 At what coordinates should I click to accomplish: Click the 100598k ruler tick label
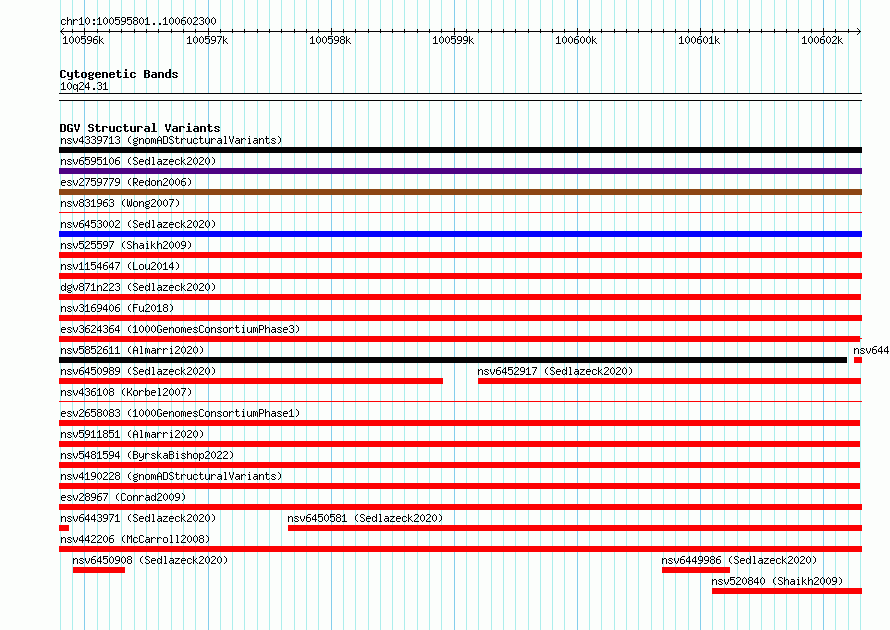point(330,40)
